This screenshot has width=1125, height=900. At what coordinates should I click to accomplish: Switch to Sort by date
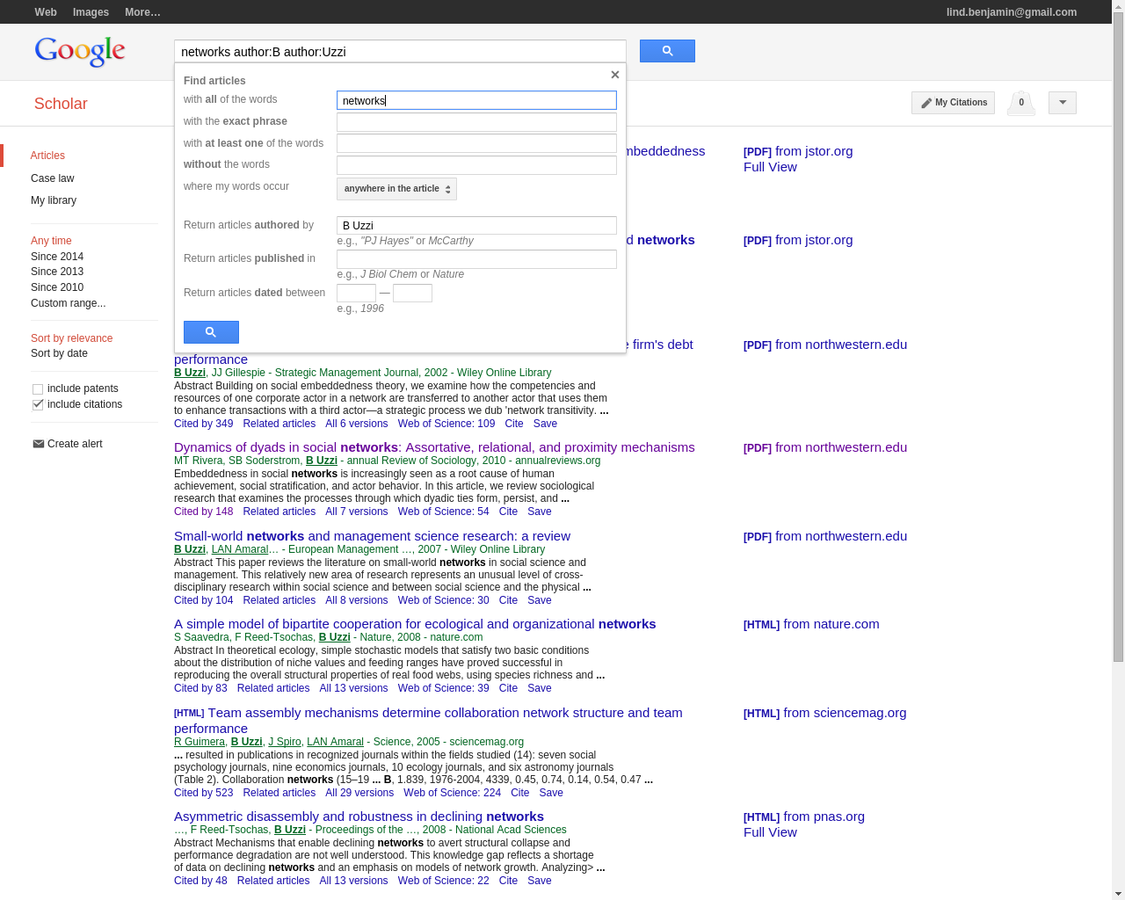coord(59,353)
